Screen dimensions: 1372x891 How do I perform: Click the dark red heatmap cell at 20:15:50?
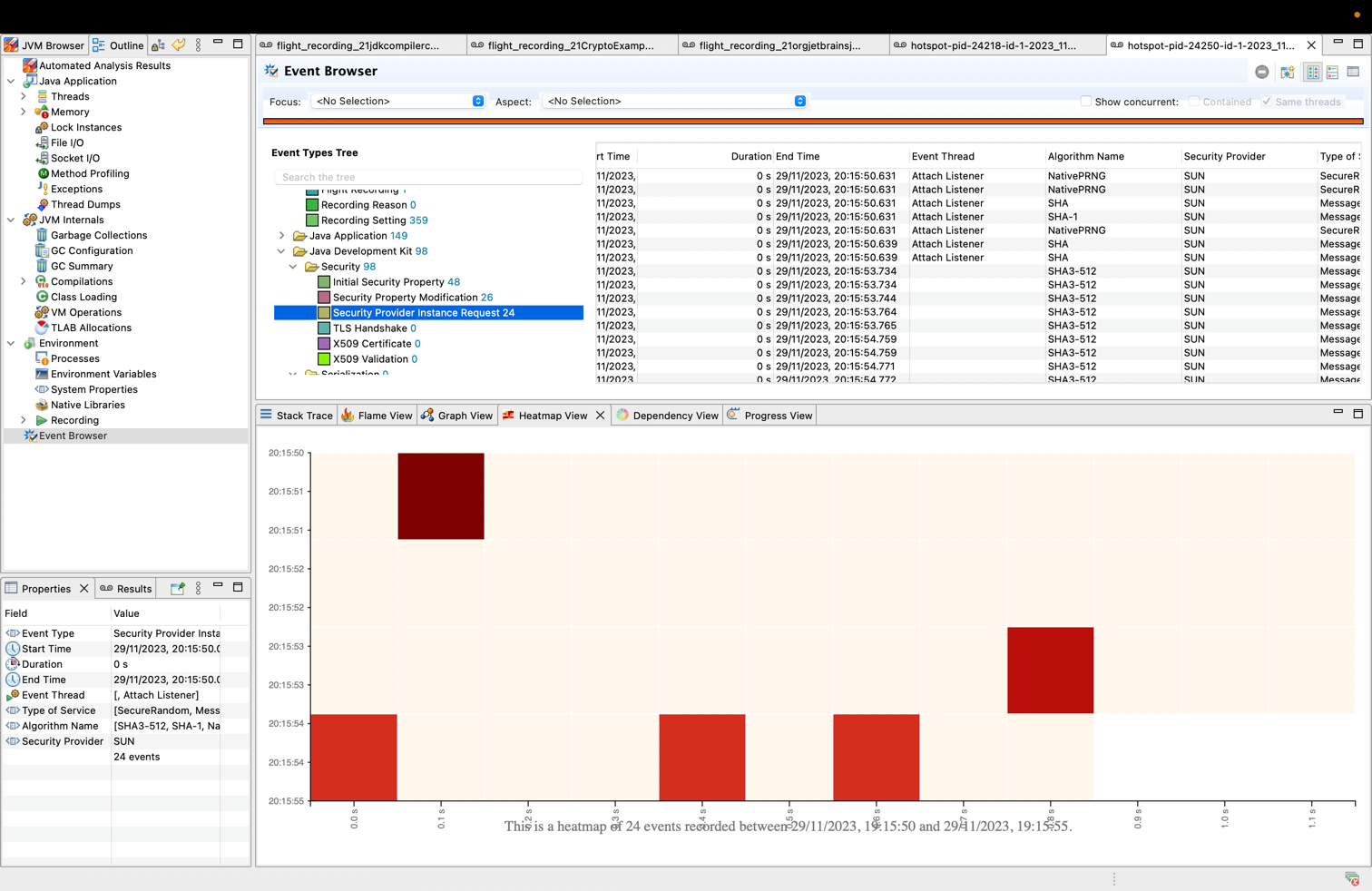(x=441, y=495)
